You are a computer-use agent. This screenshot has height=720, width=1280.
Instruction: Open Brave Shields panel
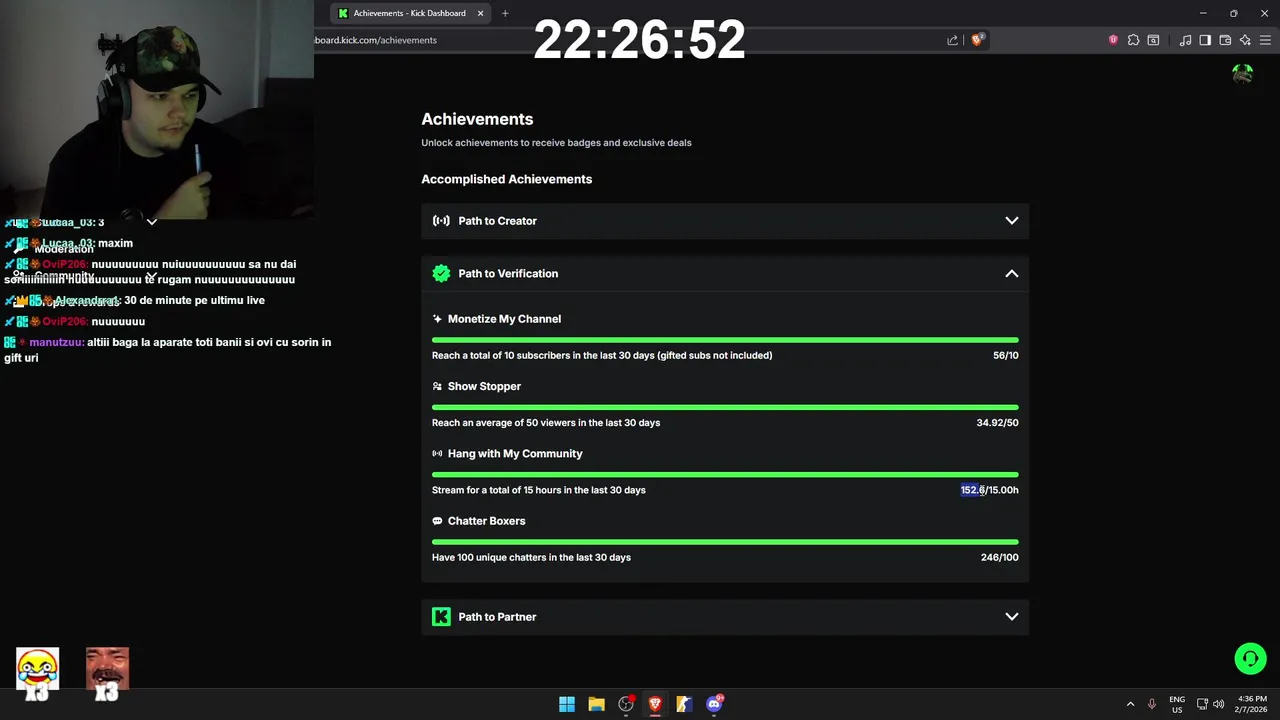(x=978, y=40)
